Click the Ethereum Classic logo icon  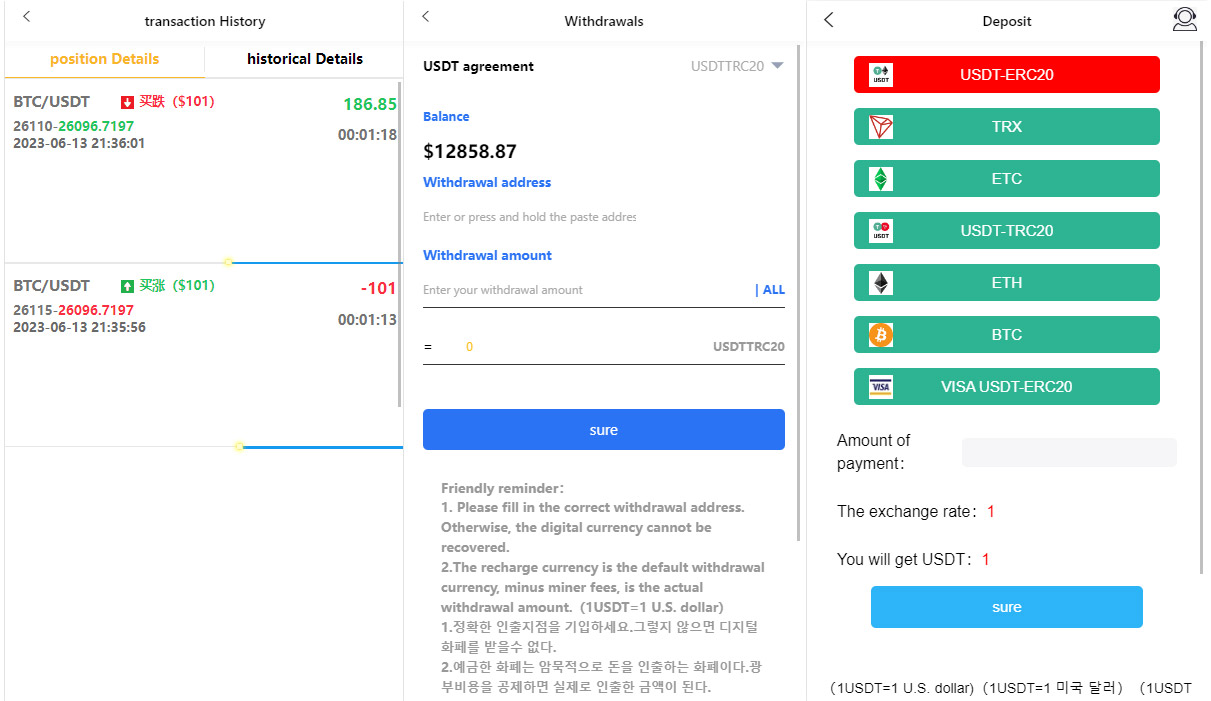point(881,179)
